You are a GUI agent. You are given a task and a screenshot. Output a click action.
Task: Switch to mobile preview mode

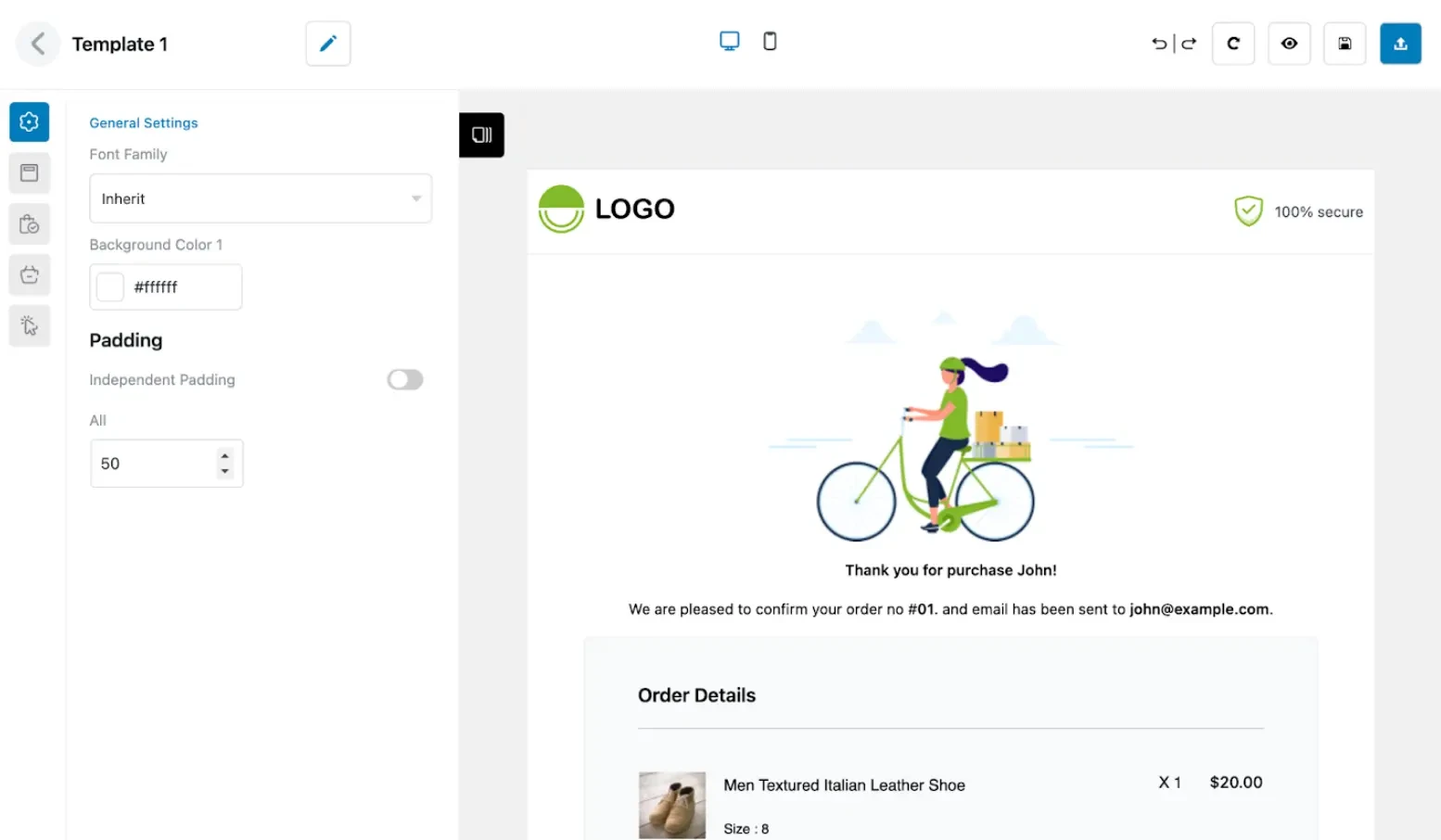click(x=770, y=40)
